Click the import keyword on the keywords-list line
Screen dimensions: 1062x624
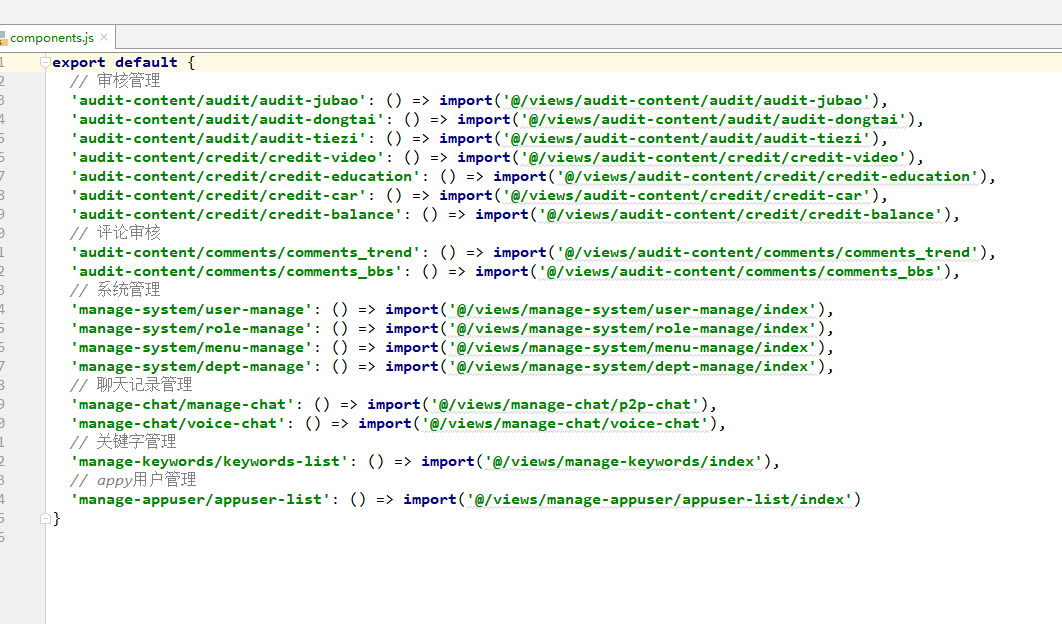[448, 461]
